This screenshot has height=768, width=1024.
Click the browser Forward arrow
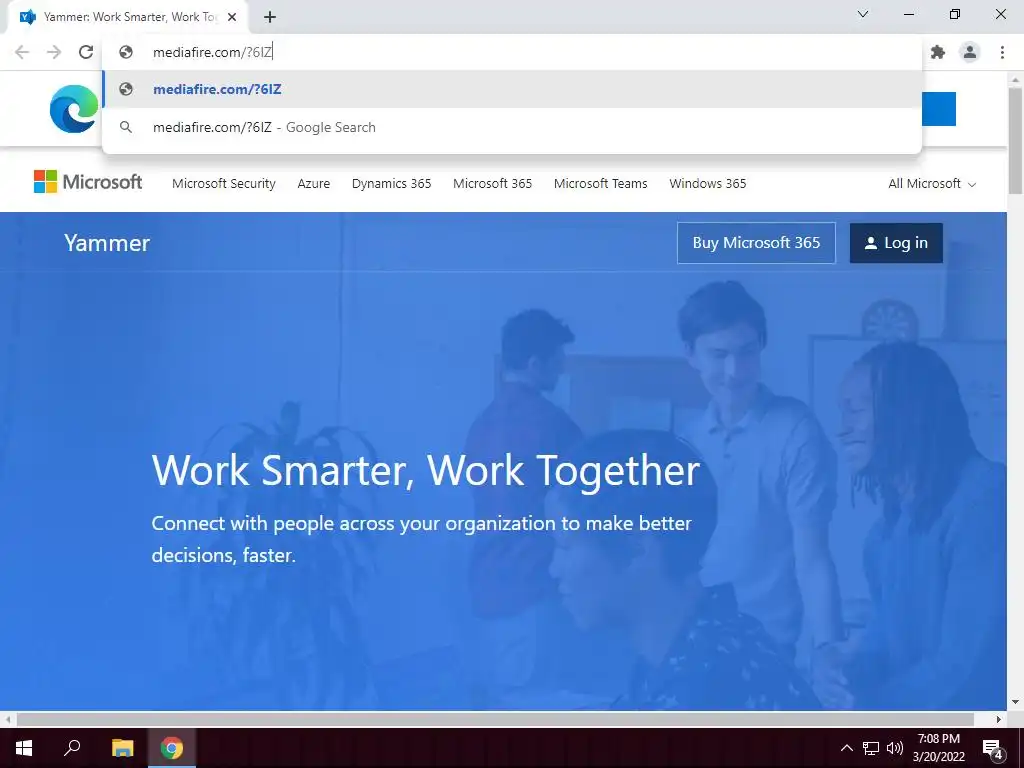click(54, 52)
